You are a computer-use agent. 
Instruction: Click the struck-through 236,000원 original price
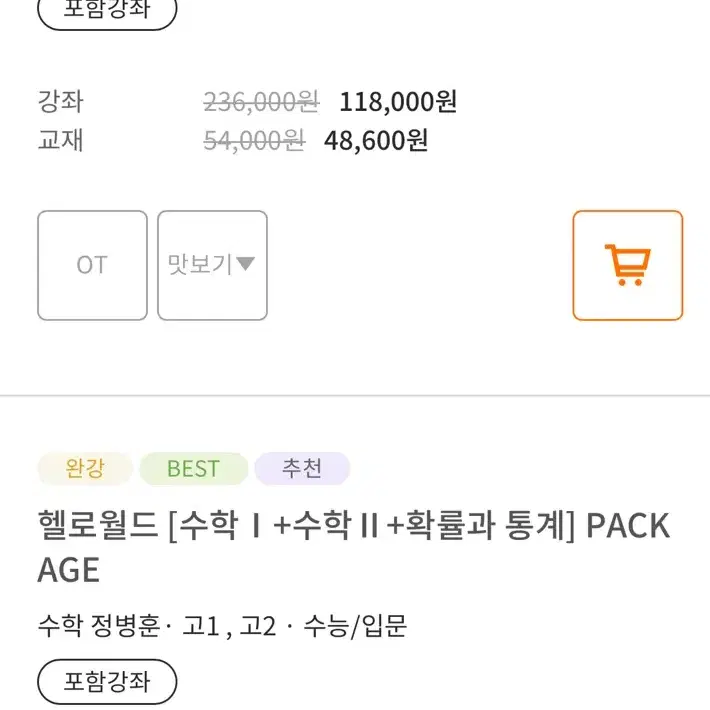[x=262, y=101]
